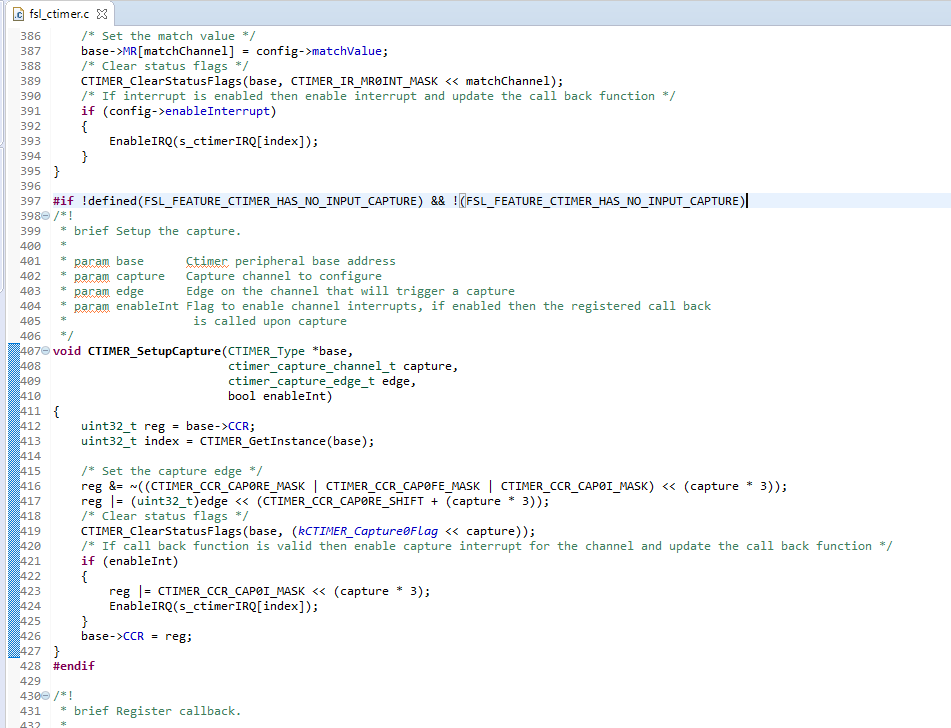
Task: Click matchValue field on line 387
Action: pos(346,51)
